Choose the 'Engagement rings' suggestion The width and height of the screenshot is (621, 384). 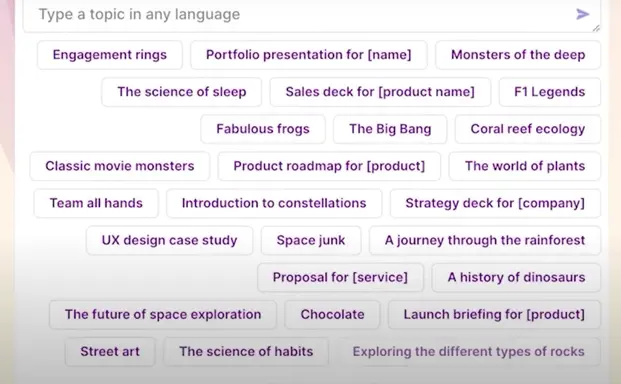[110, 55]
